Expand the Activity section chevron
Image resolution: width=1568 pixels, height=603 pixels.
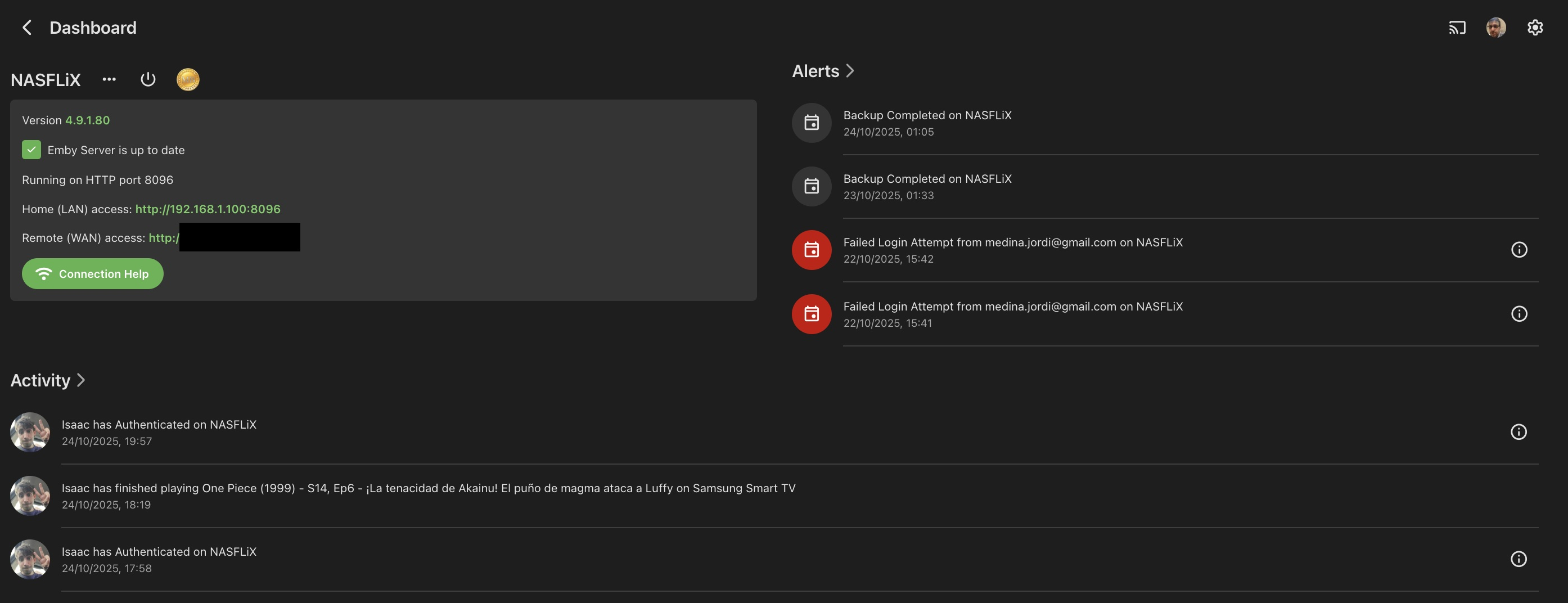pyautogui.click(x=81, y=380)
